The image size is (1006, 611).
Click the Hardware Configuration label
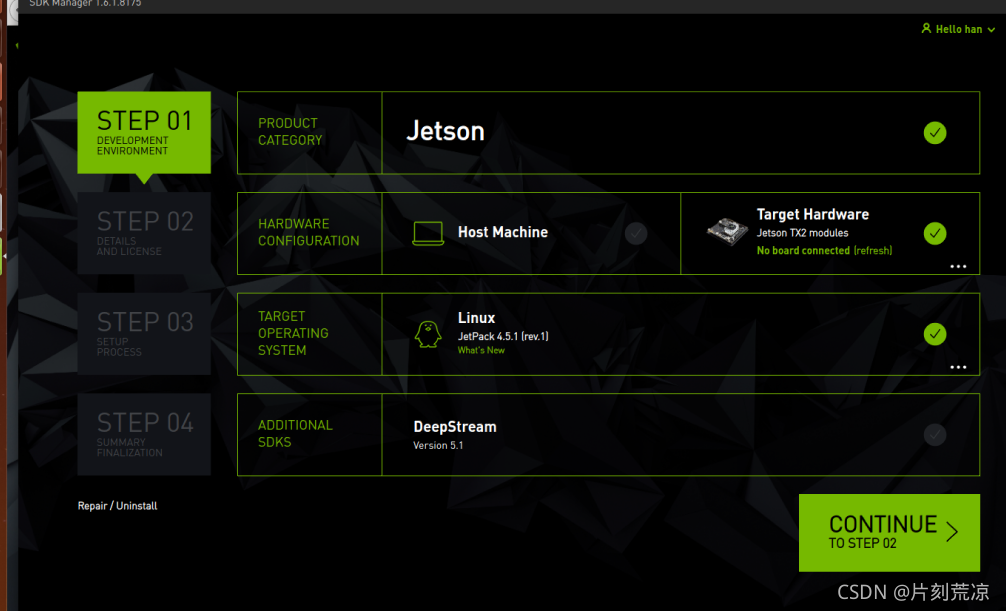(x=309, y=232)
